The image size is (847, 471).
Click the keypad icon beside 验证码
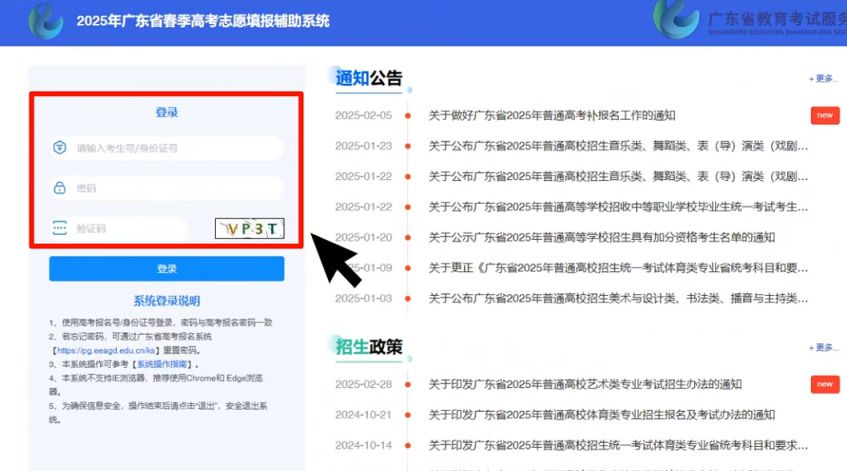coord(60,228)
